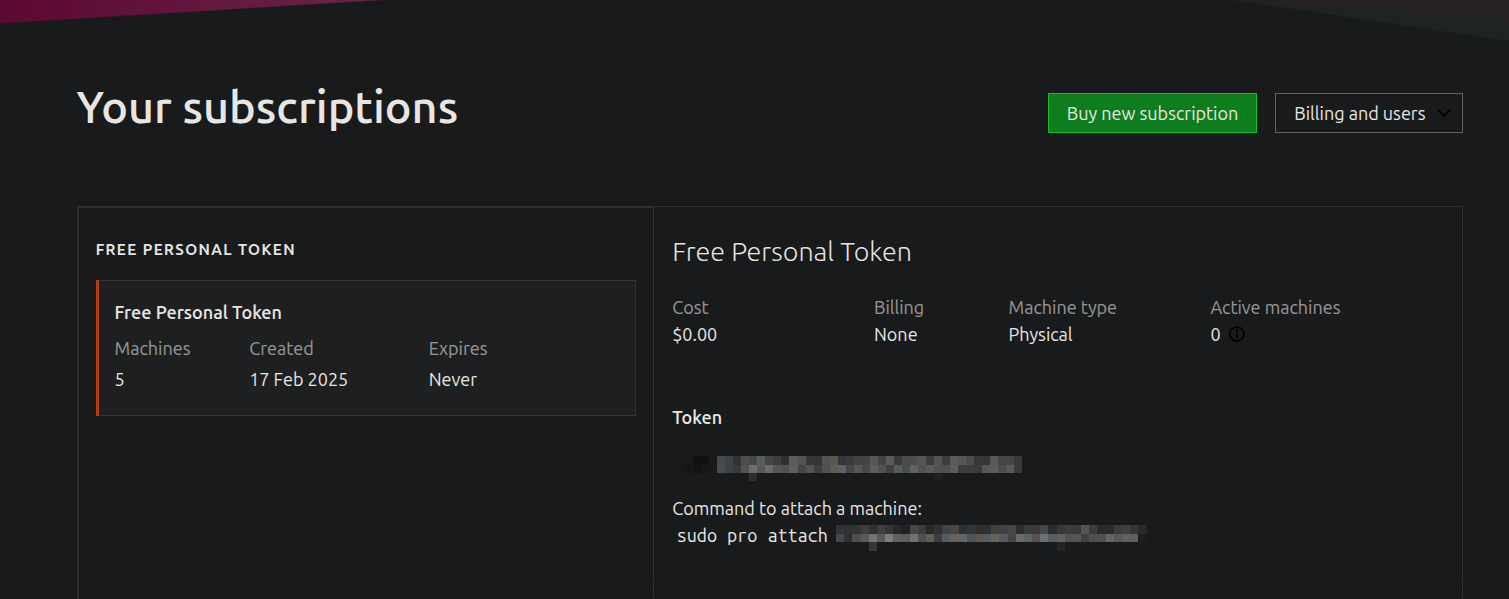
Task: Click the Active machines count of 0
Action: (x=1215, y=335)
